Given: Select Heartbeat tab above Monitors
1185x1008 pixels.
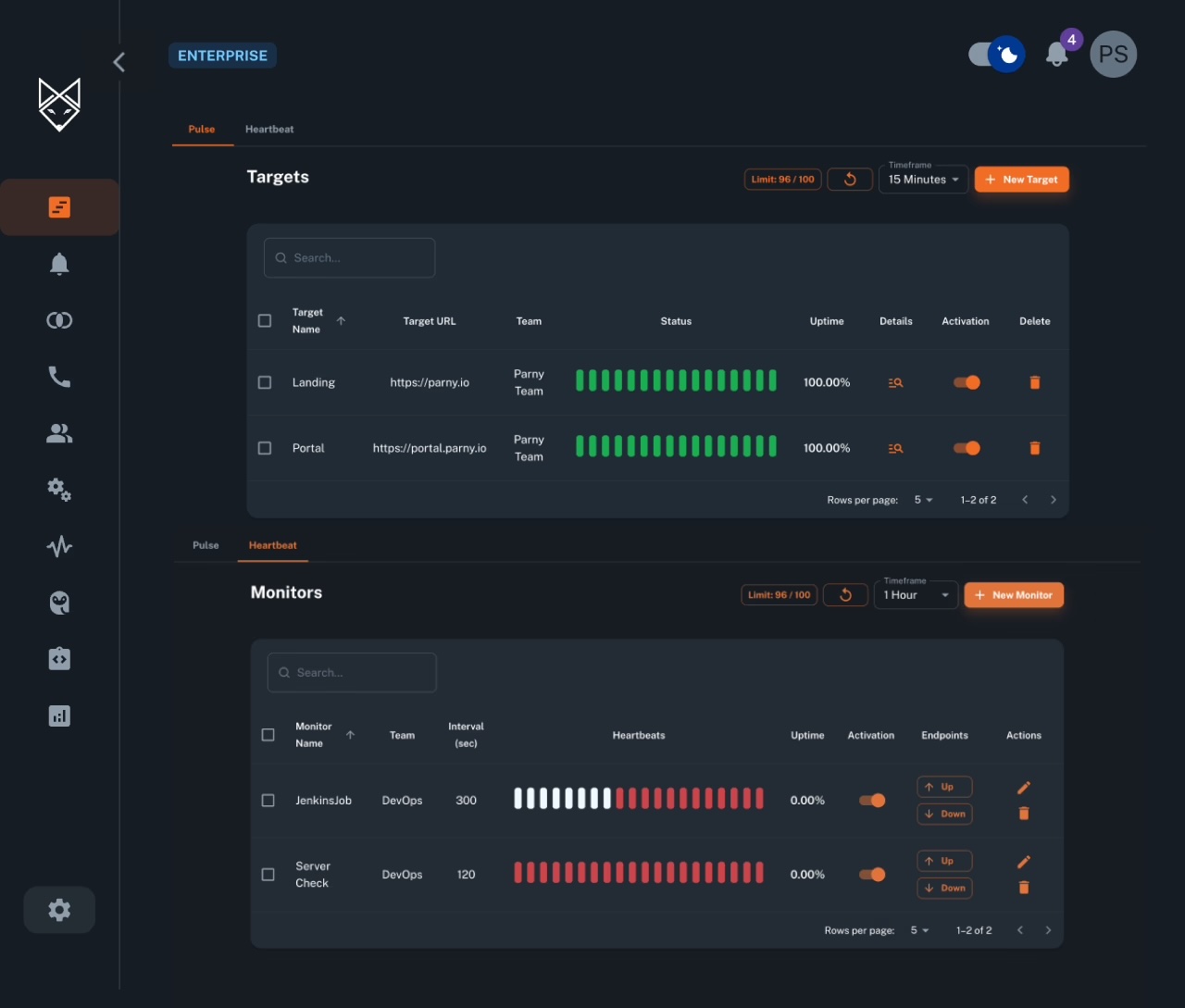Looking at the screenshot, I should tap(273, 545).
